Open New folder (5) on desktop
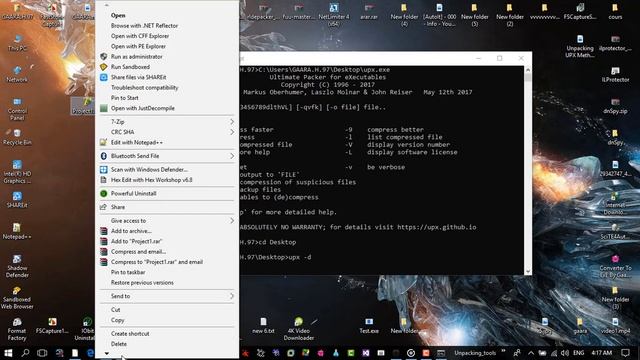The width and height of the screenshot is (640, 360). coord(475,15)
